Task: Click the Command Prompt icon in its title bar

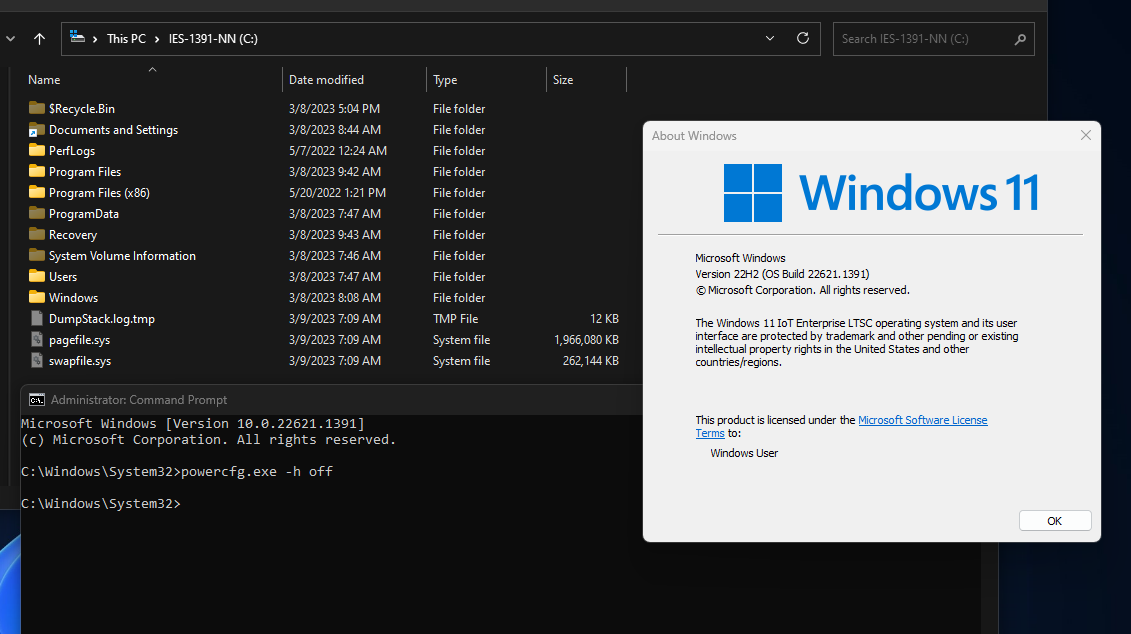Action: [x=37, y=400]
